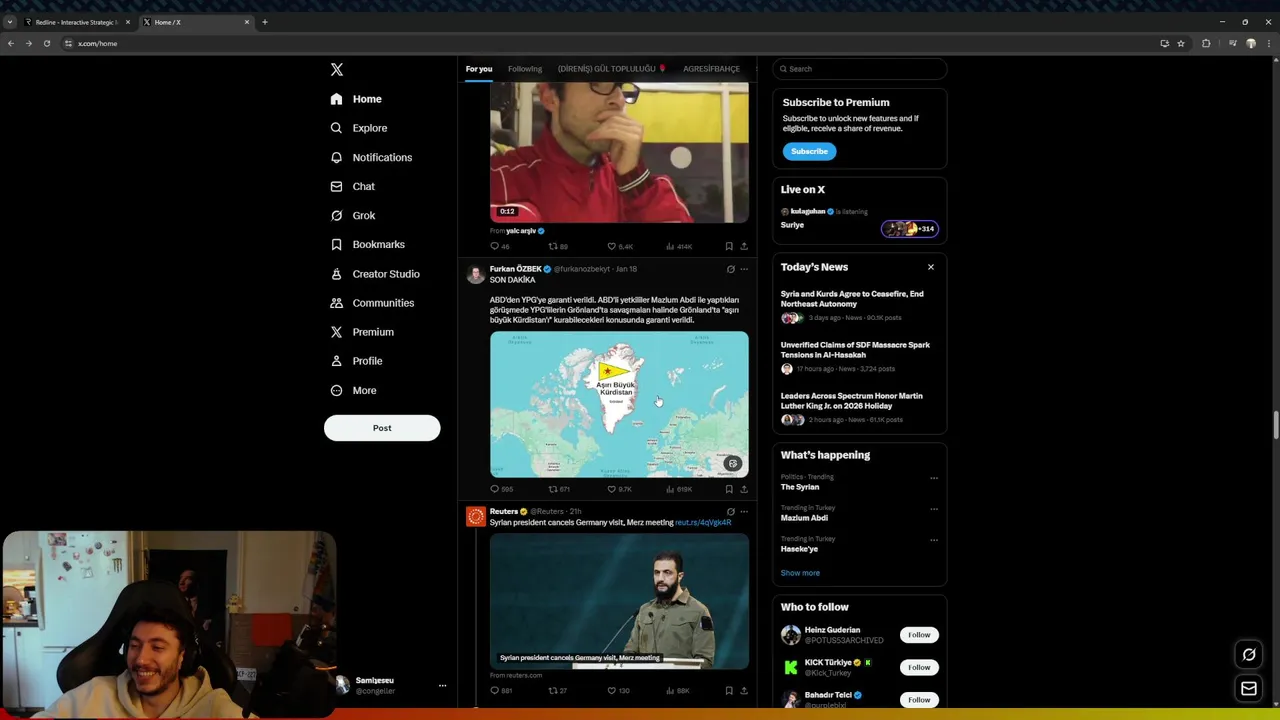The width and height of the screenshot is (1280, 720).
Task: Open Grok action on Reuters post
Action: (730, 511)
